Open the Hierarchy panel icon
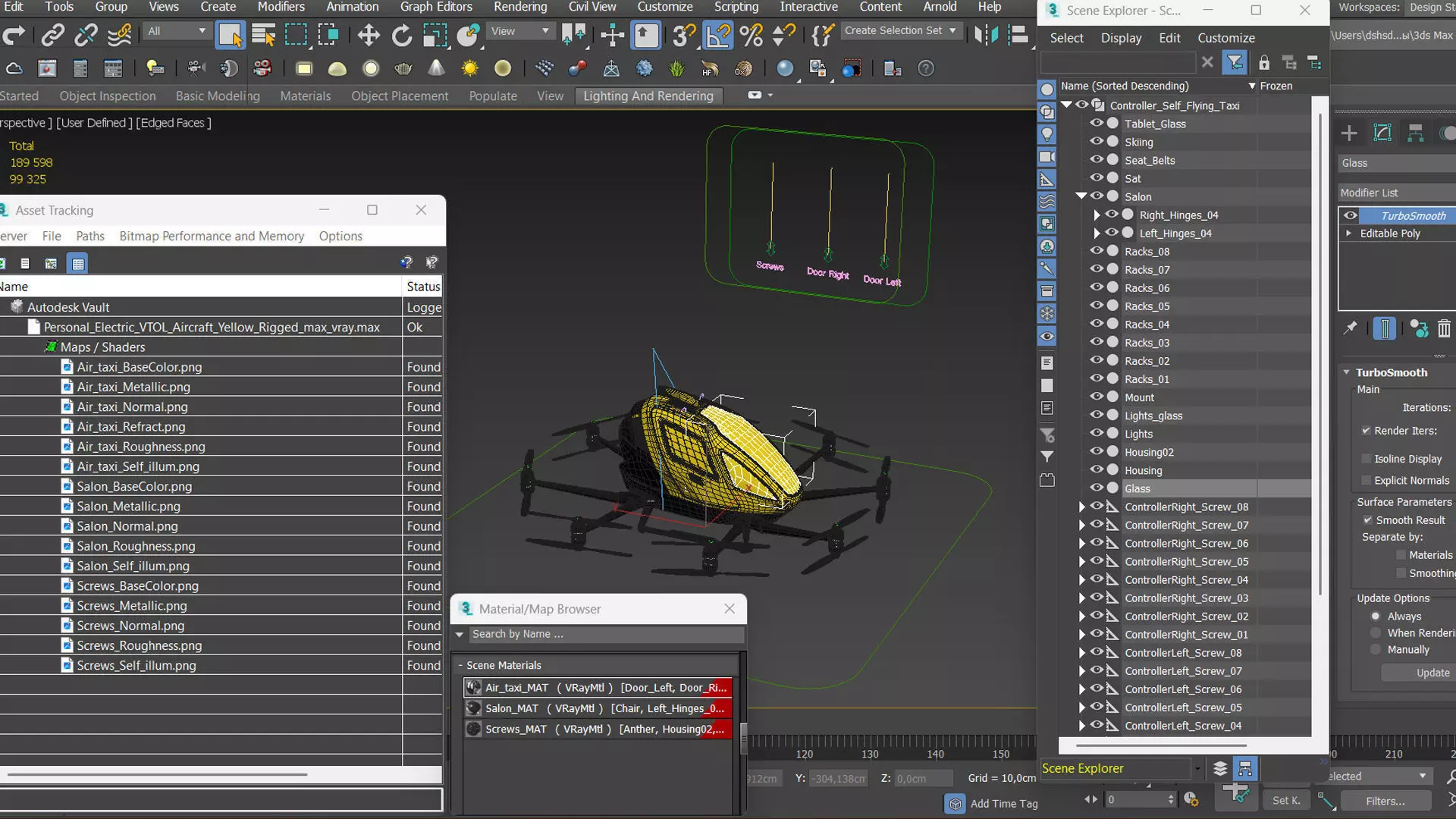The width and height of the screenshot is (1456, 819). (x=1415, y=133)
